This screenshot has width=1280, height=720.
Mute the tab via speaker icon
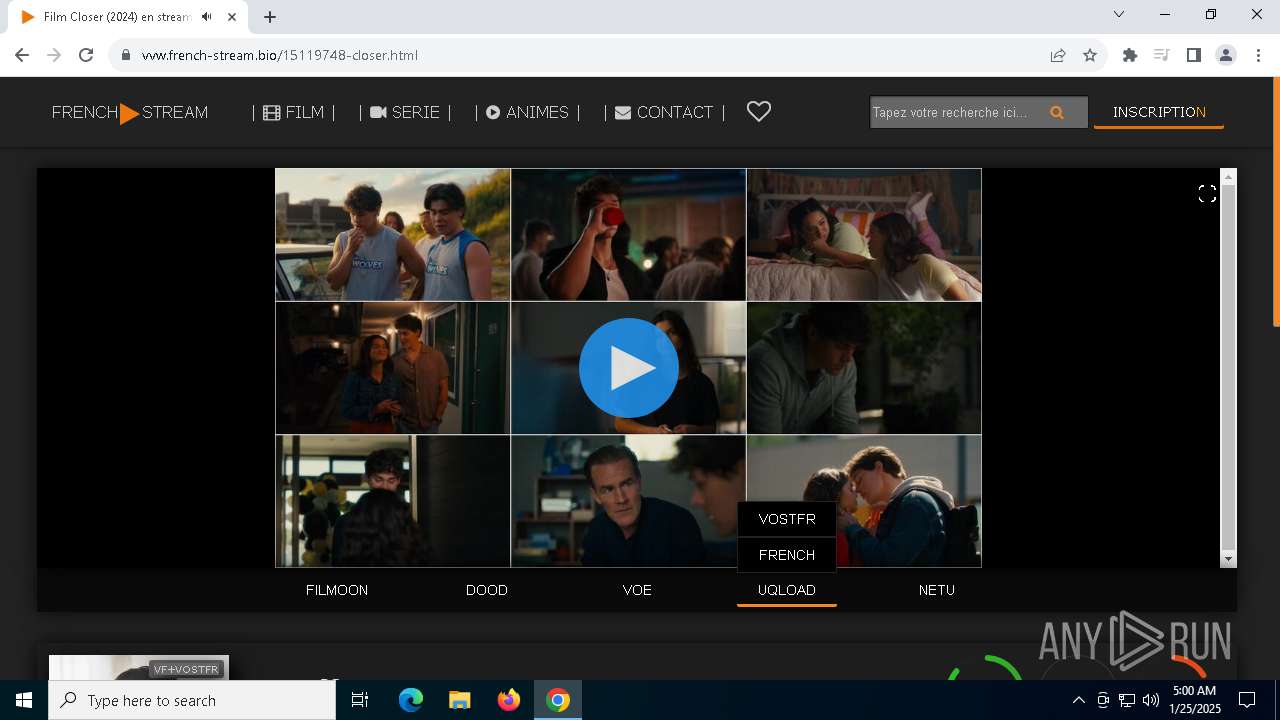[x=206, y=17]
